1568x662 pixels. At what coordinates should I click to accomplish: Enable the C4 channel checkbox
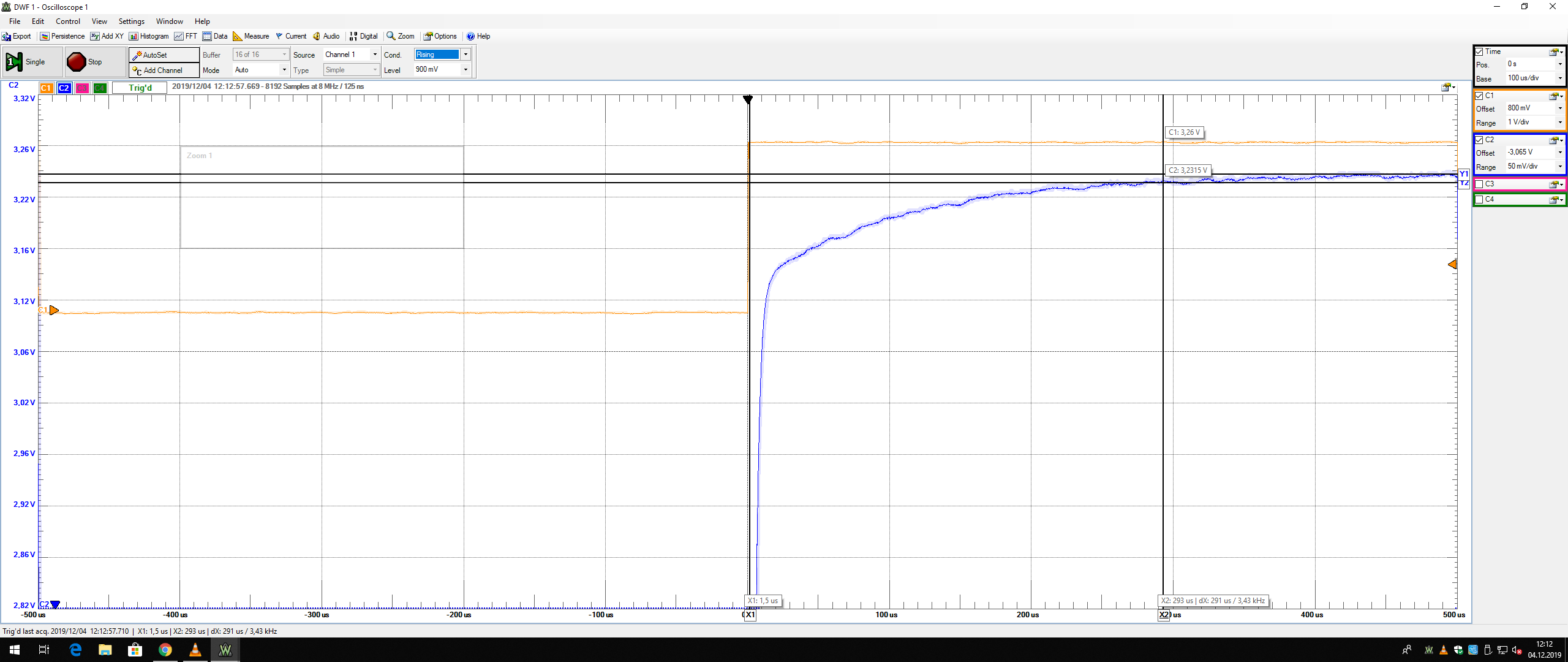pyautogui.click(x=1479, y=199)
